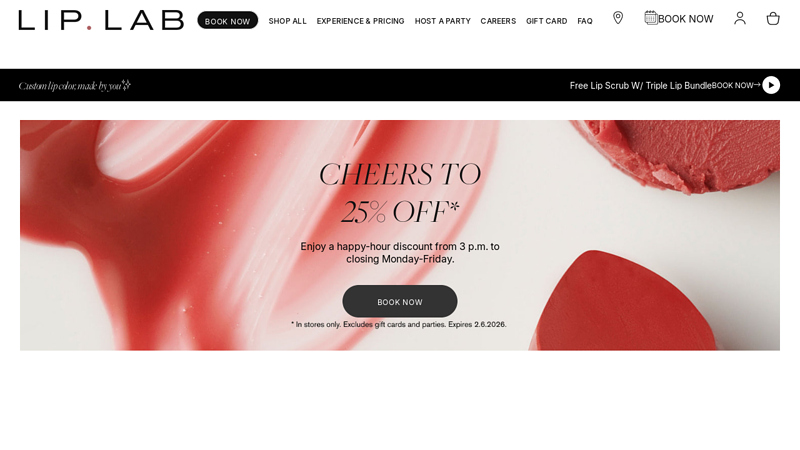Open the account profile icon

740,18
